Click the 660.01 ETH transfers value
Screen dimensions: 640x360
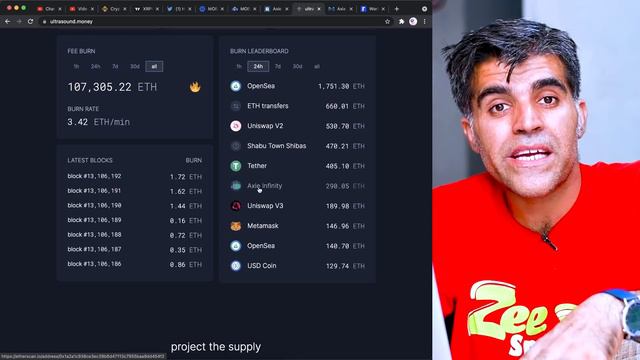[345, 106]
